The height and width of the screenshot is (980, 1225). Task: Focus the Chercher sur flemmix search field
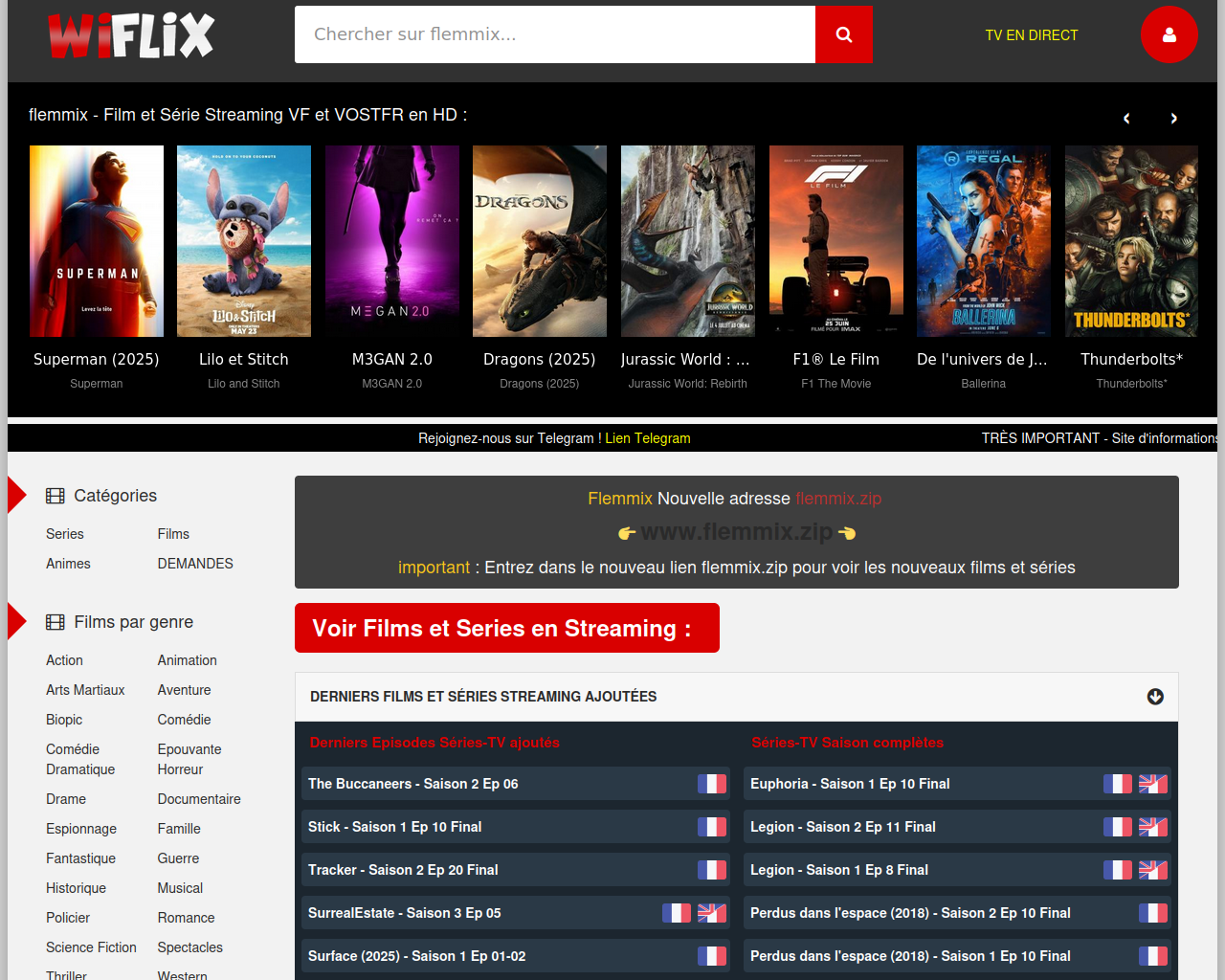[555, 34]
